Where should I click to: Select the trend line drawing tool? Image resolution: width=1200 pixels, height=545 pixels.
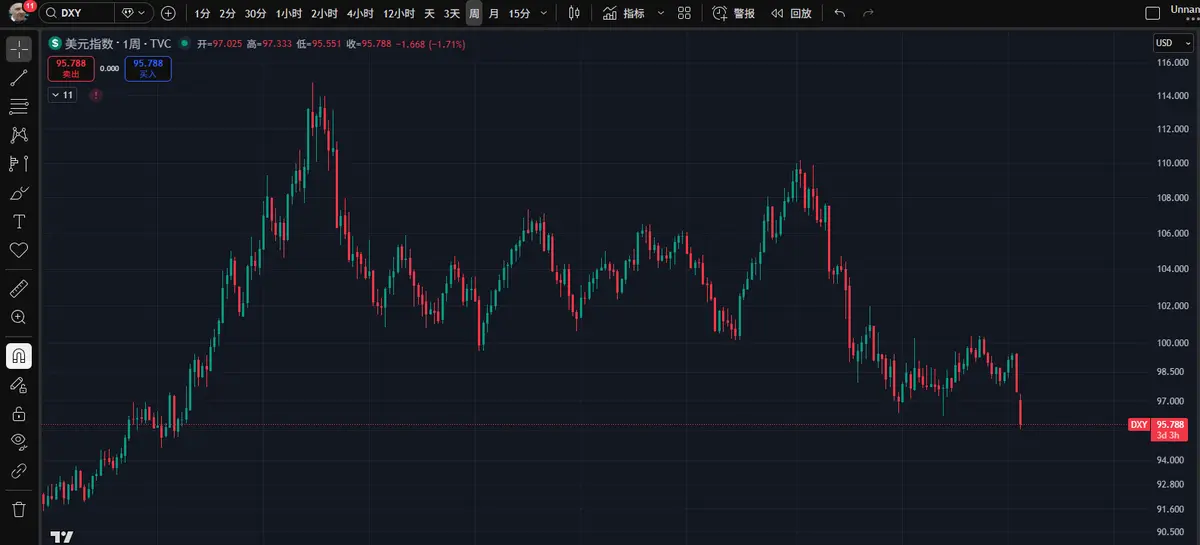coord(19,78)
